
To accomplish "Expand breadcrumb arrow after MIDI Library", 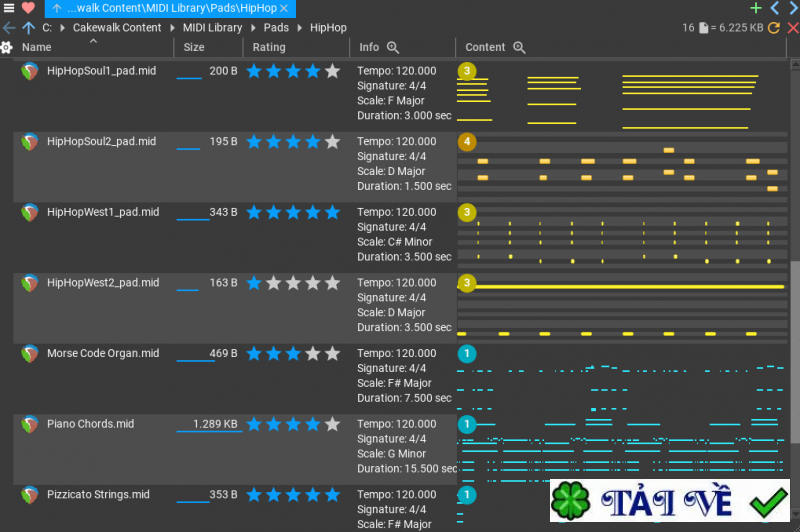I will (253, 28).
